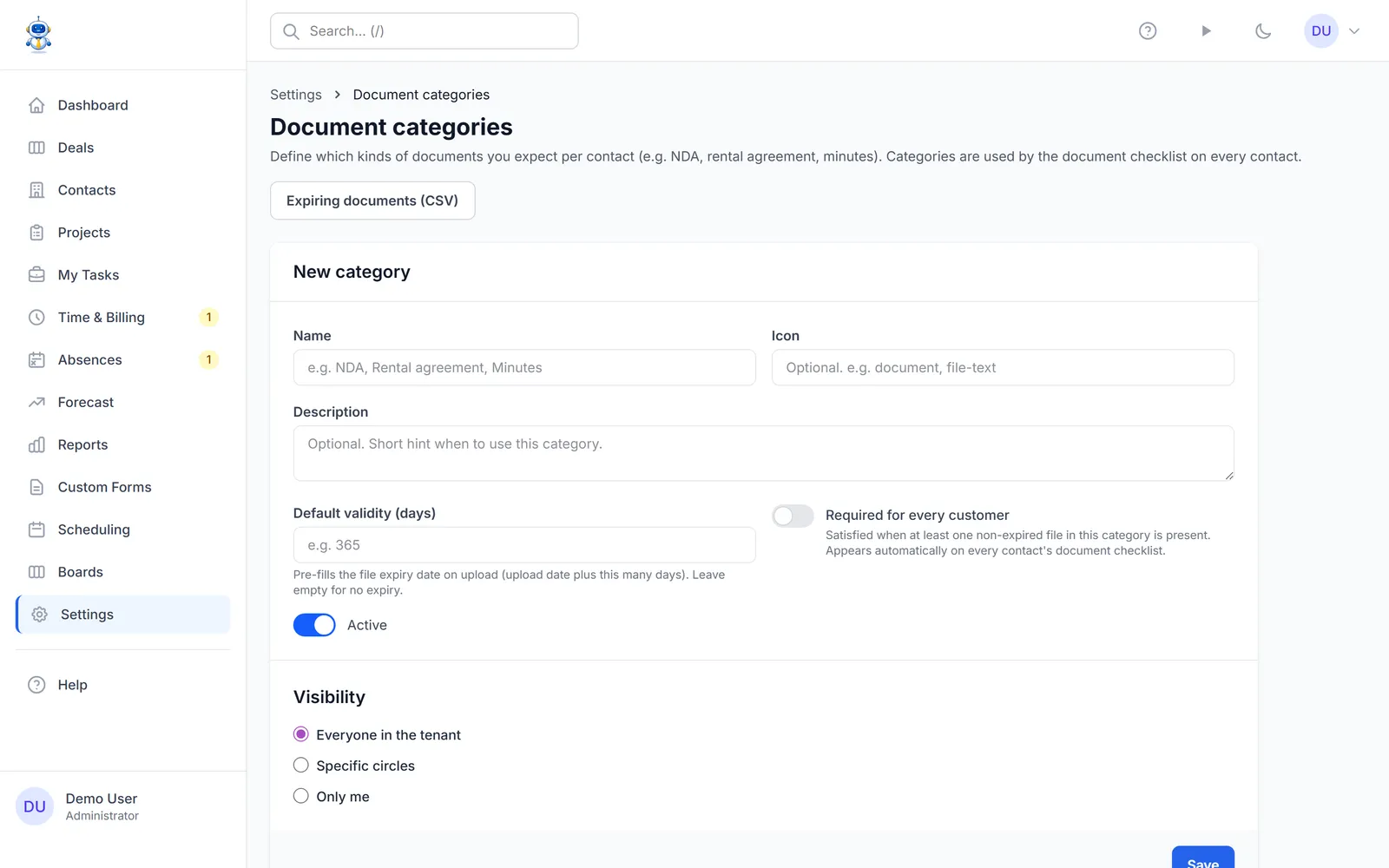Image resolution: width=1389 pixels, height=868 pixels.
Task: Turn off the Active toggle
Action: pyautogui.click(x=314, y=625)
